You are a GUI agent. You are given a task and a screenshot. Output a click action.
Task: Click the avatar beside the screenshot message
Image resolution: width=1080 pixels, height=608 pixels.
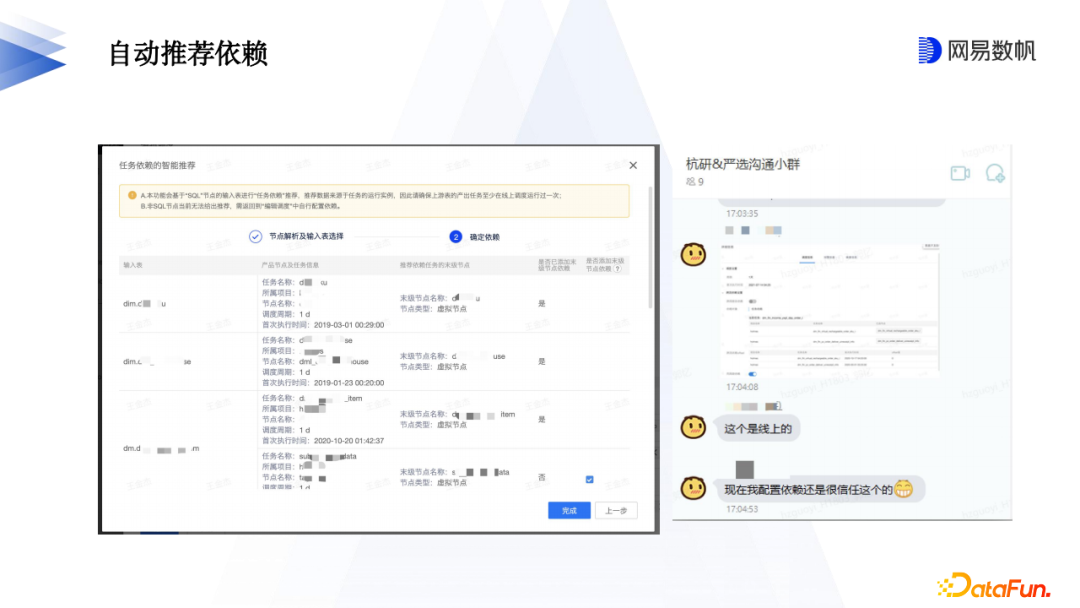(693, 254)
